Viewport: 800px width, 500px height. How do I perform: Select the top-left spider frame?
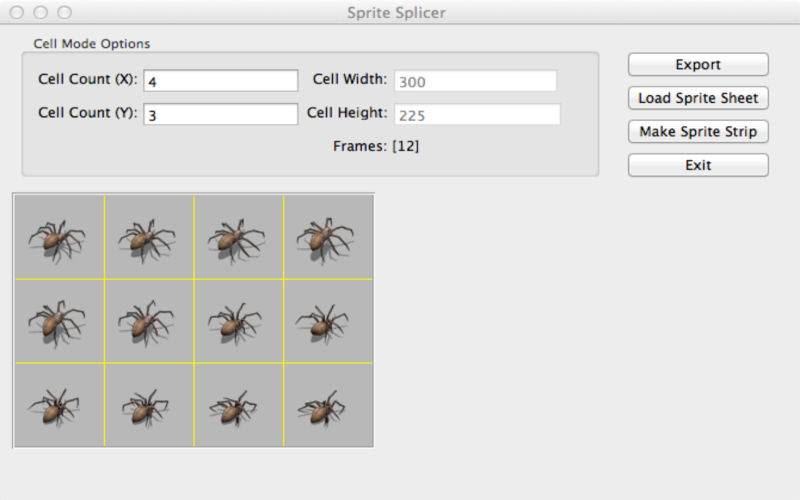[59, 237]
